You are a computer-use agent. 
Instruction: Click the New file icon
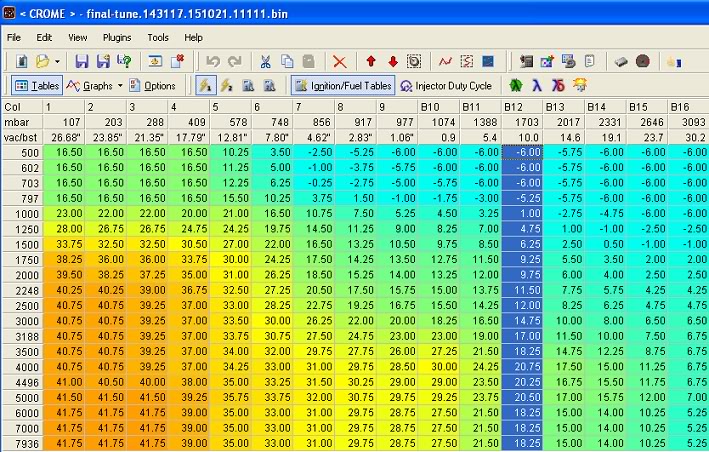[21, 61]
